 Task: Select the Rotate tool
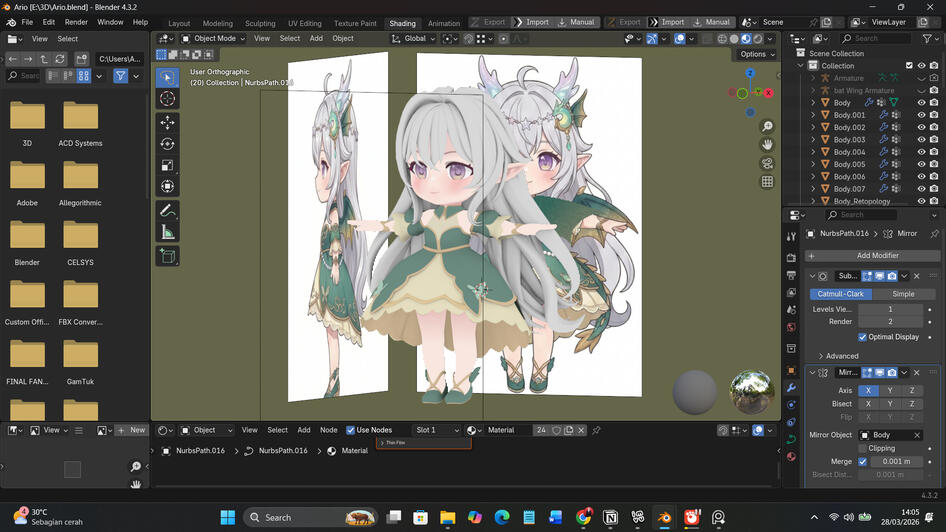pos(168,144)
